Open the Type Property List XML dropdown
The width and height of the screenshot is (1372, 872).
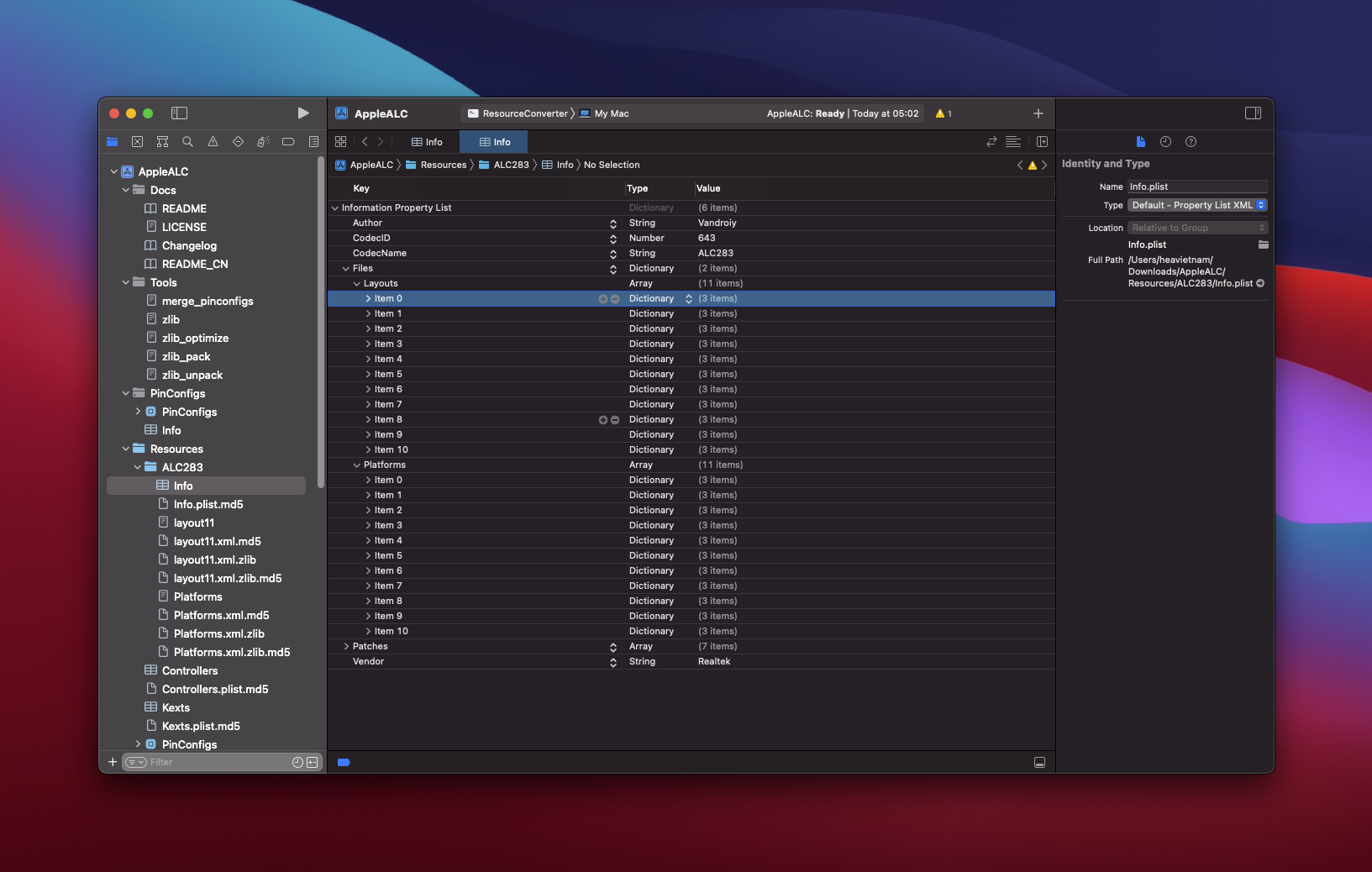(1197, 205)
